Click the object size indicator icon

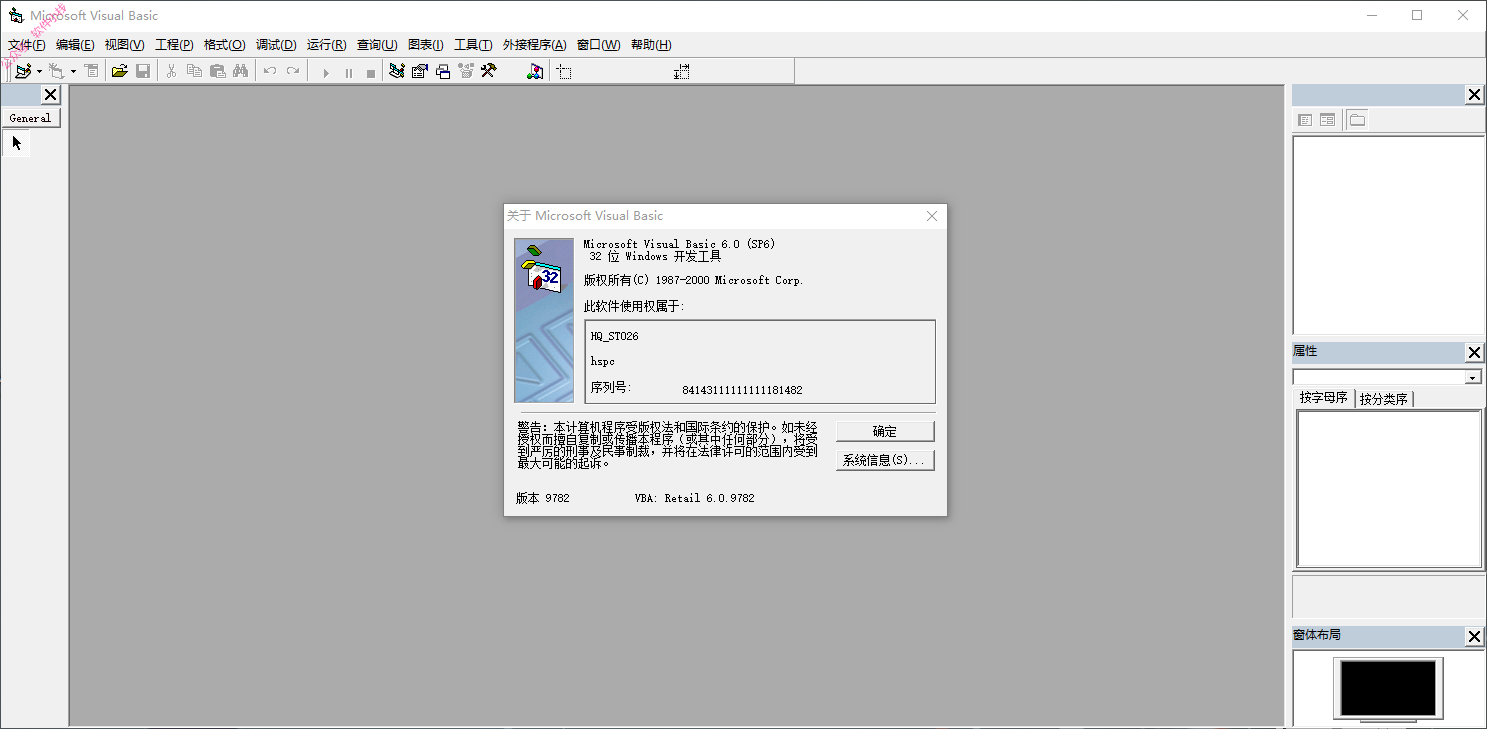pos(682,72)
